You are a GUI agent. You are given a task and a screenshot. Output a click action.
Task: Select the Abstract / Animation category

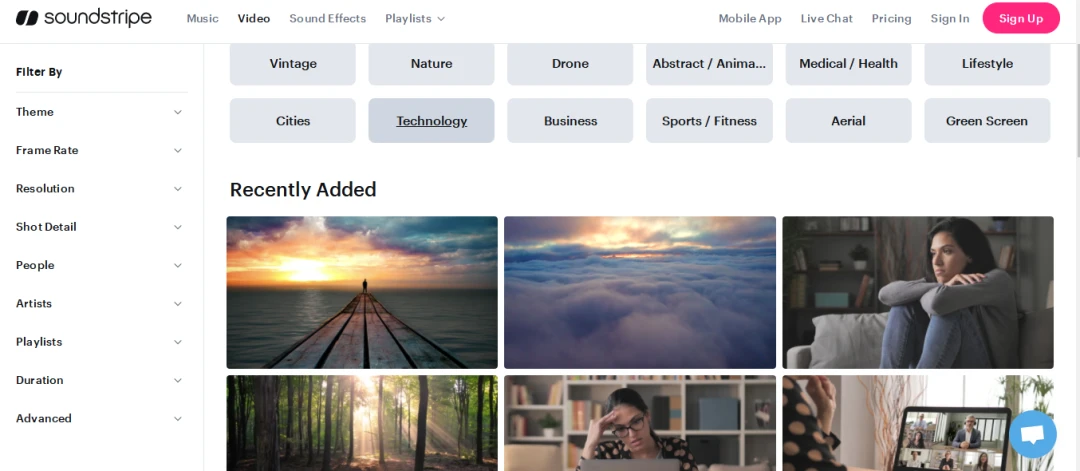point(709,63)
